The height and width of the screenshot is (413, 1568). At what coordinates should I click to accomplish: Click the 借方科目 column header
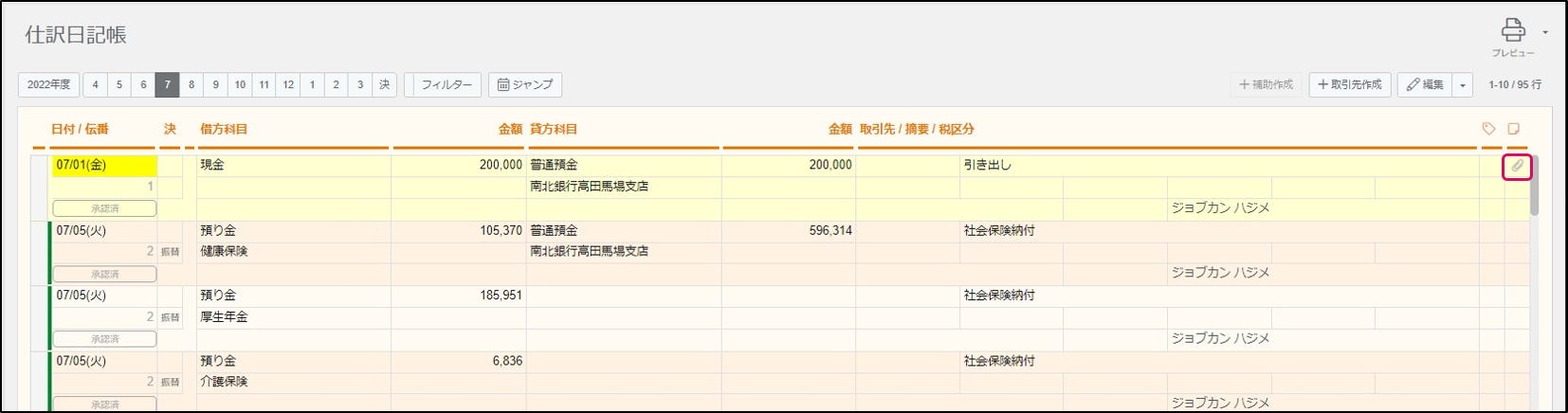coord(224,129)
